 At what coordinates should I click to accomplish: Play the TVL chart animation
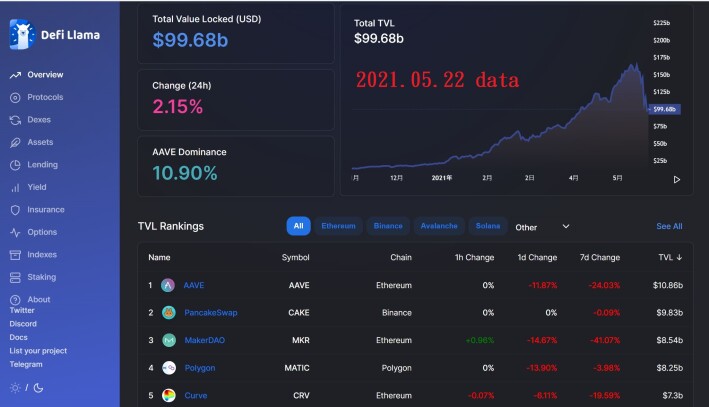(x=677, y=180)
